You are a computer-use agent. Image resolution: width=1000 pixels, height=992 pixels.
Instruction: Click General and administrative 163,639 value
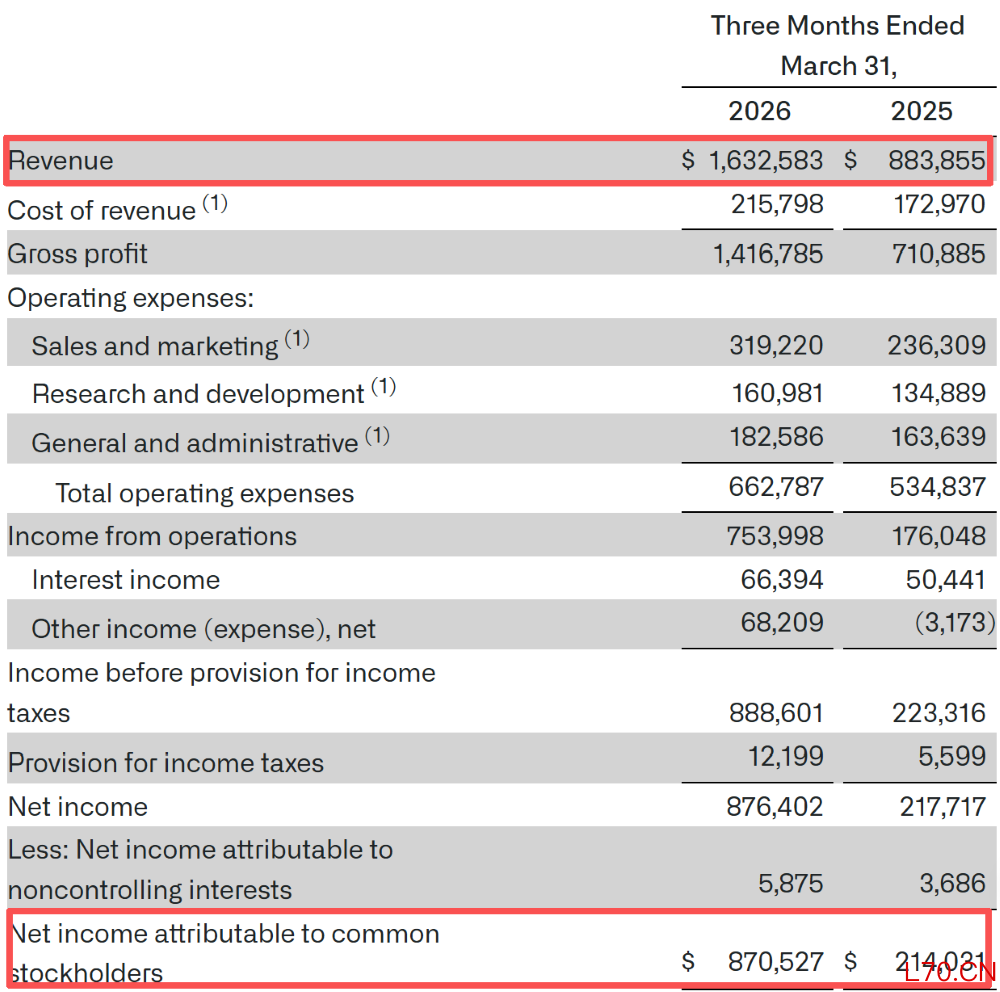pos(938,437)
